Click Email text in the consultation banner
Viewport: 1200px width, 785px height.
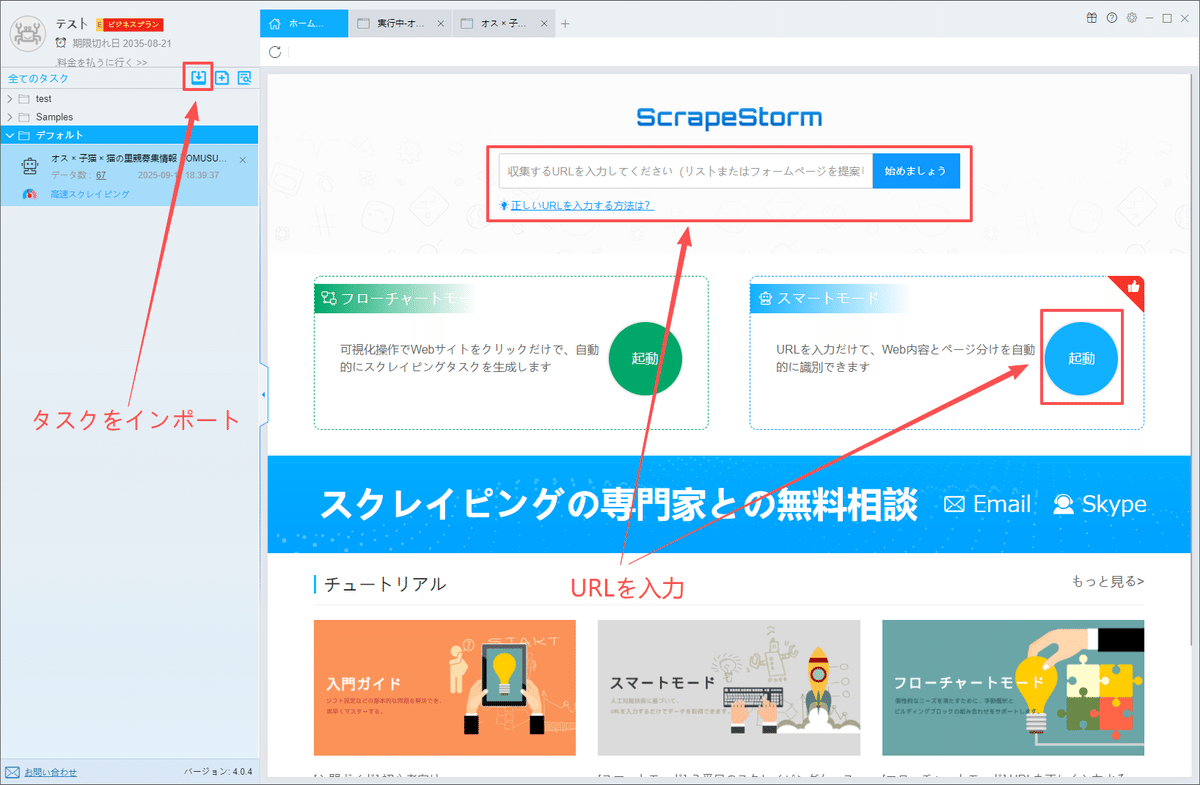[1002, 505]
